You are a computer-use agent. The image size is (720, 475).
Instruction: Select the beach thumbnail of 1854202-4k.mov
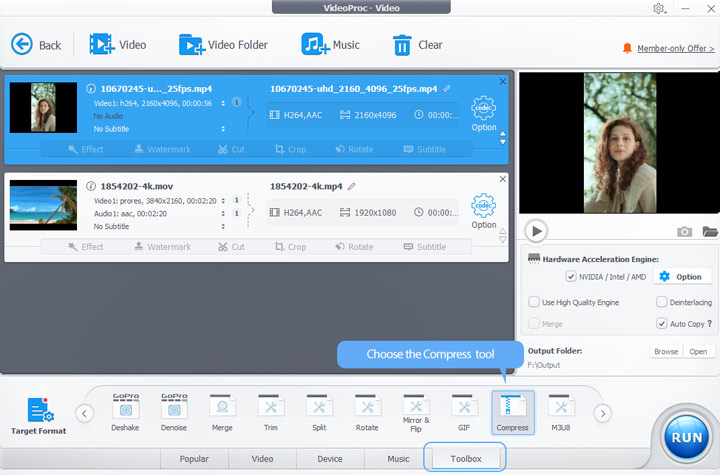point(43,205)
